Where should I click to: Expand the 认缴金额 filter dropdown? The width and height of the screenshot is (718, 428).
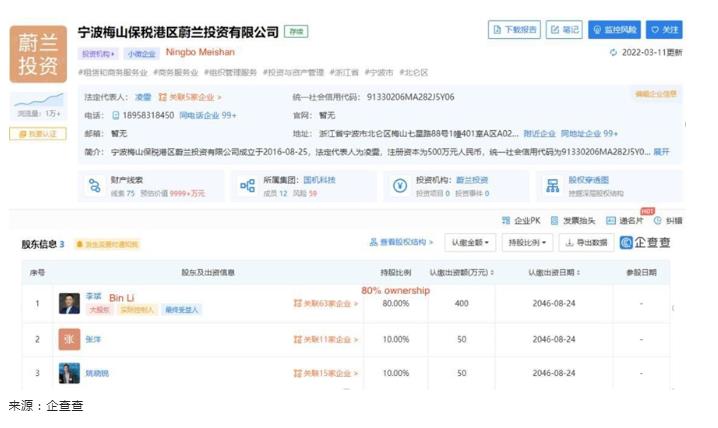coord(471,242)
